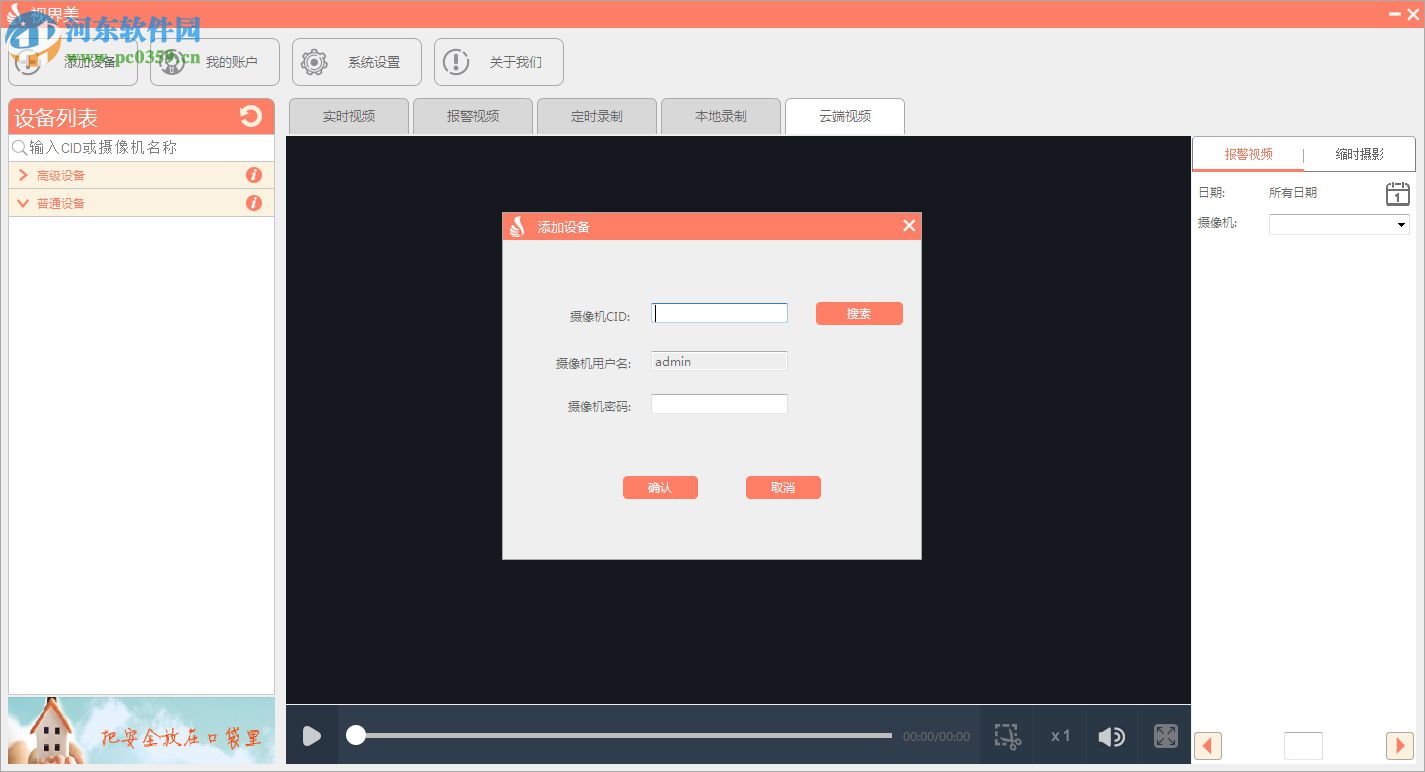Click the 搜索 search button in dialog

click(x=858, y=313)
